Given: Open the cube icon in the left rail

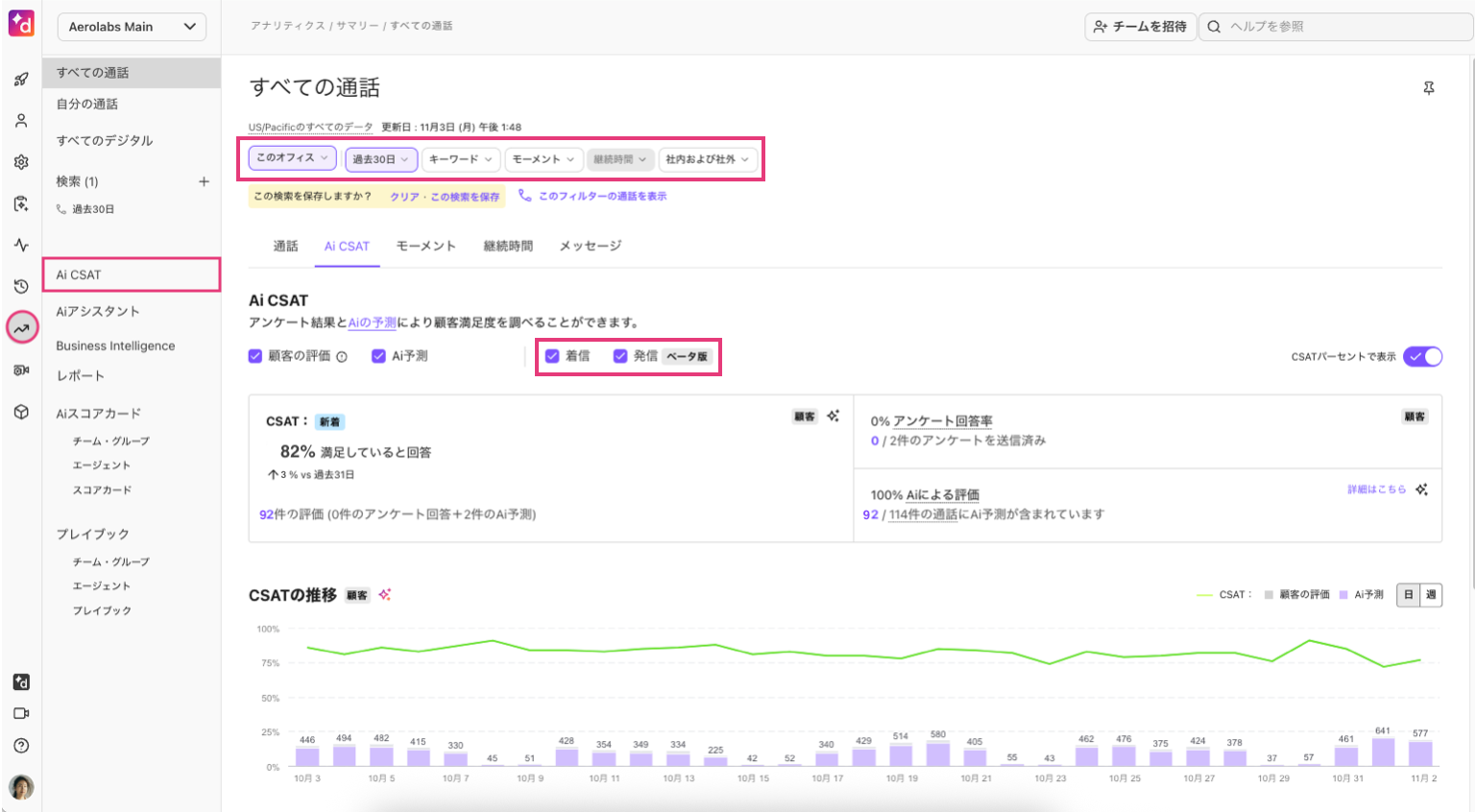Looking at the screenshot, I should pos(21,412).
